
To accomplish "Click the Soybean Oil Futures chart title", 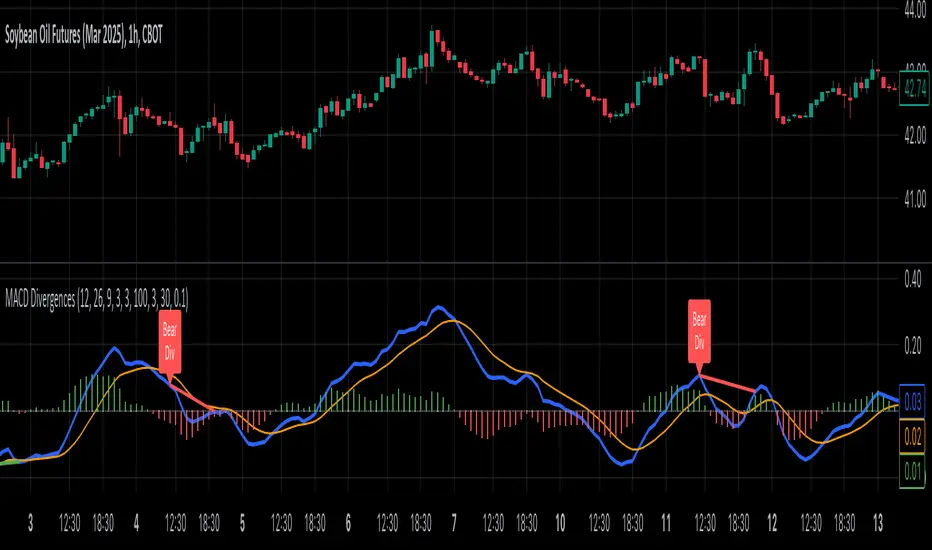I will click(x=84, y=36).
